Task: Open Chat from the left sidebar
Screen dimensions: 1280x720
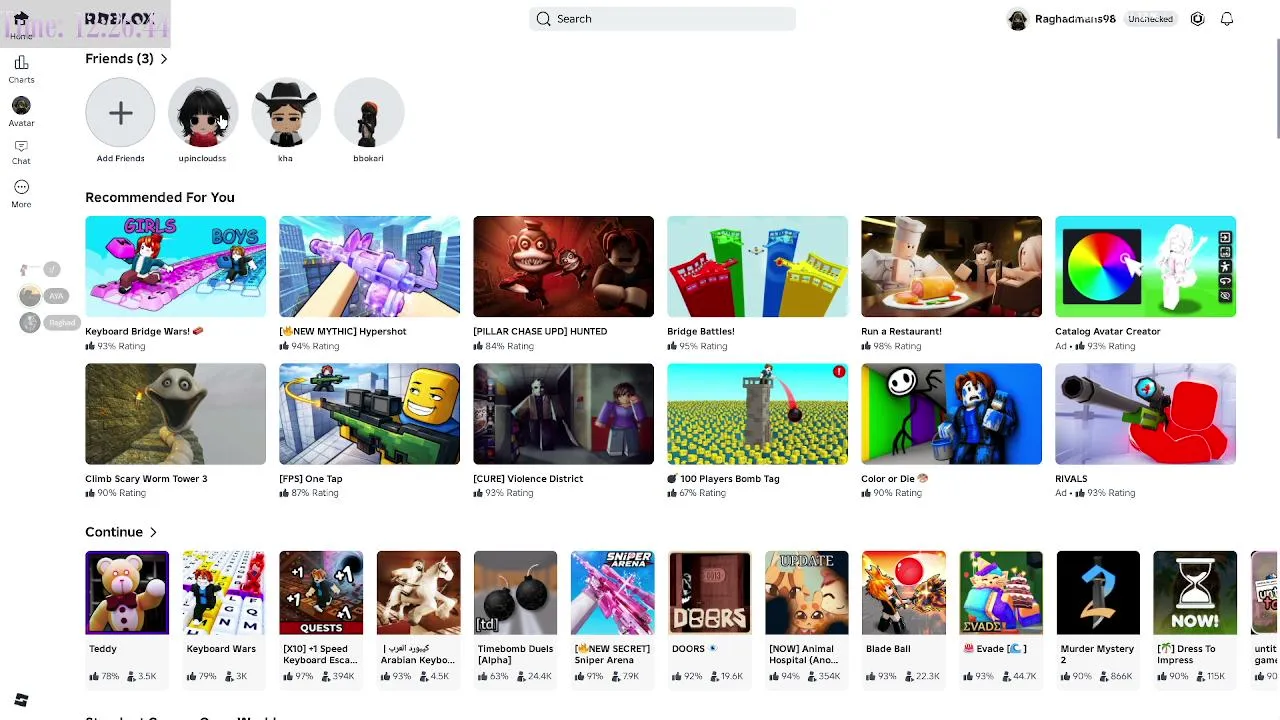Action: (x=21, y=152)
